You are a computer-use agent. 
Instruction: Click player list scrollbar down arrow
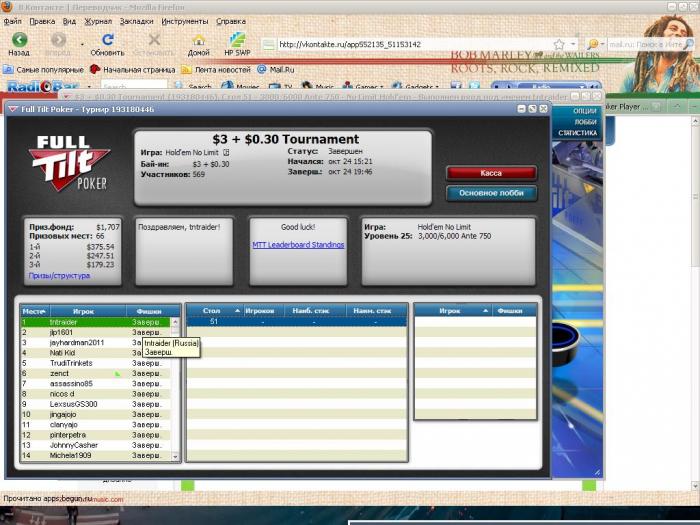175,456
